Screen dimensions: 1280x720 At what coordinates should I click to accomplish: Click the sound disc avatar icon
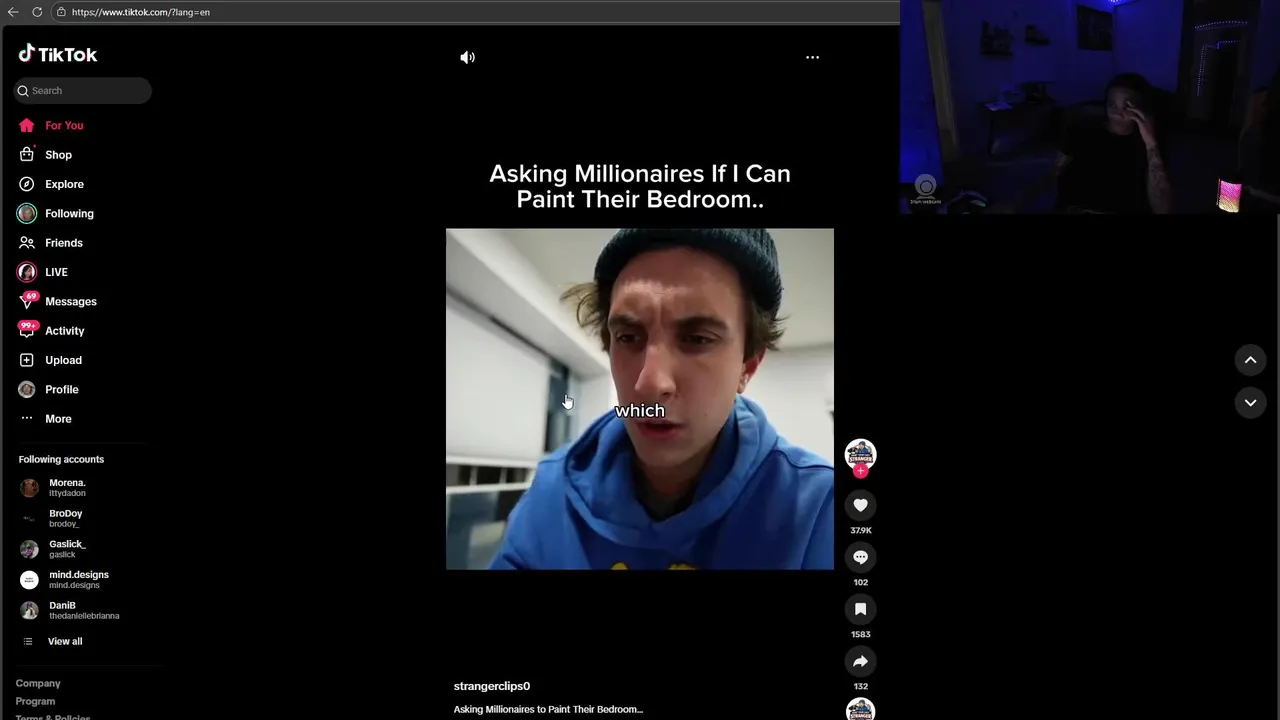tap(860, 710)
